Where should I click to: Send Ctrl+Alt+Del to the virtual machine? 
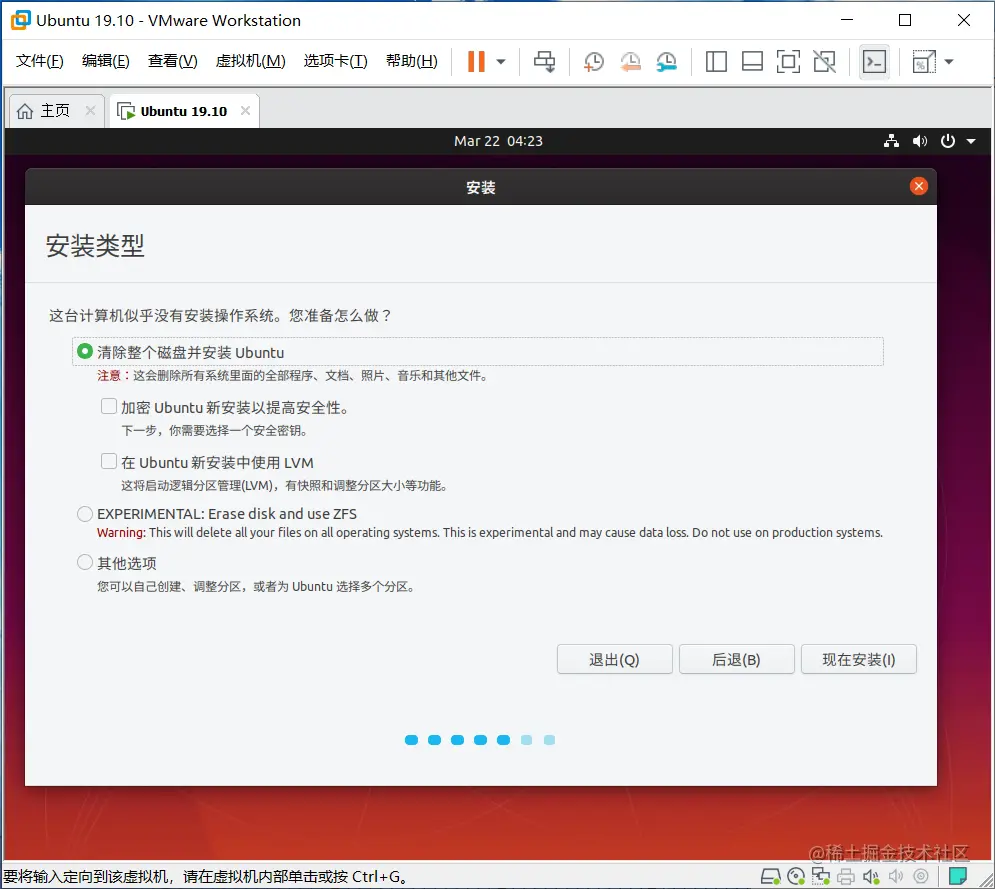(x=545, y=61)
